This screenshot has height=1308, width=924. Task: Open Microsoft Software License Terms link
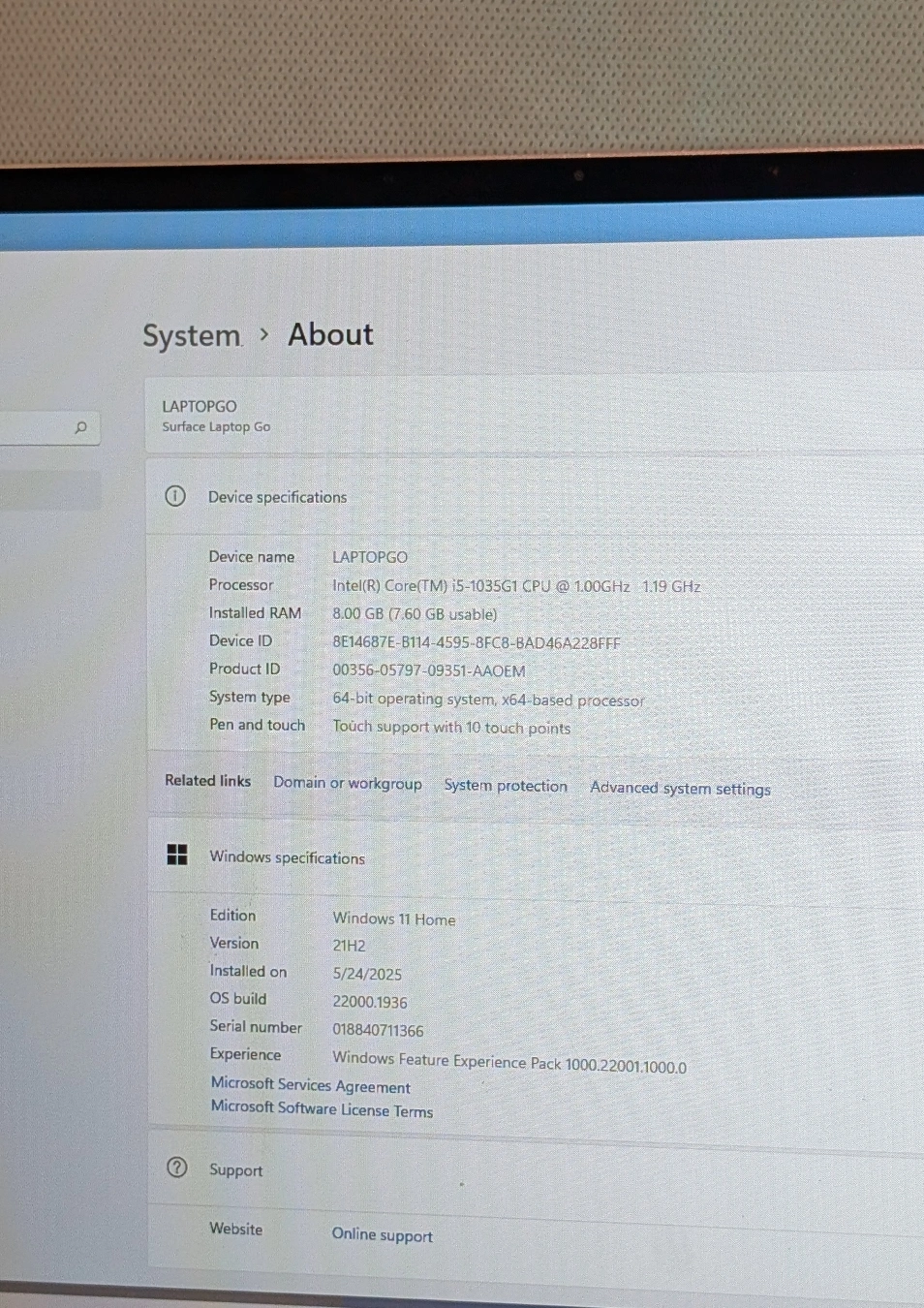click(x=323, y=1108)
